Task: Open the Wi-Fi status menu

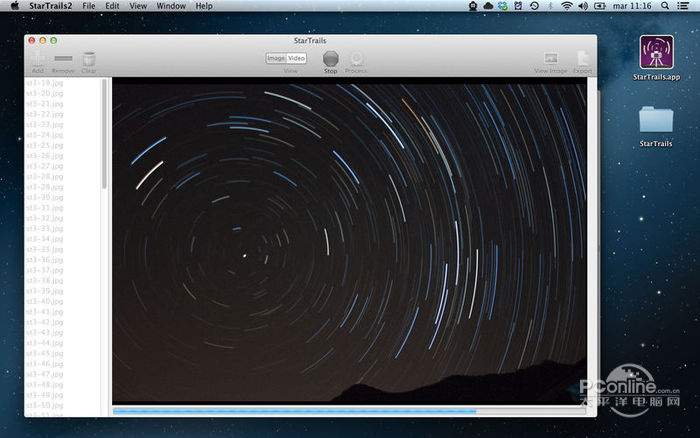Action: click(567, 6)
